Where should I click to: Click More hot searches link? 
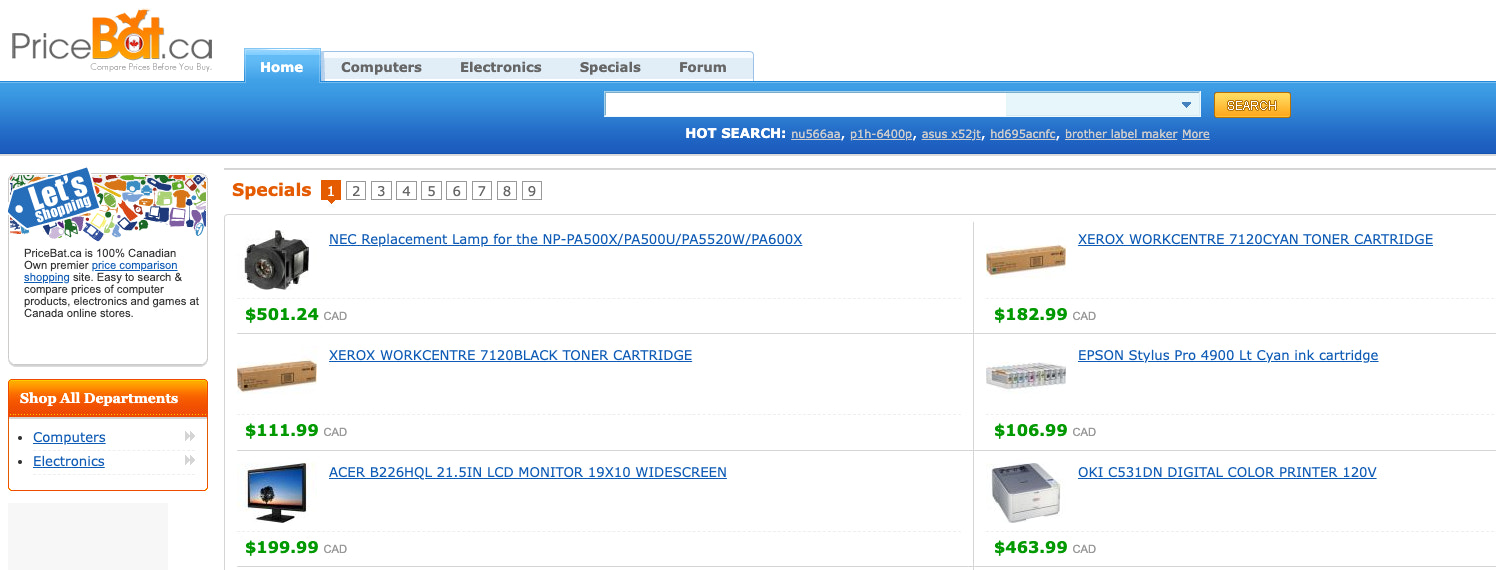pos(1196,134)
